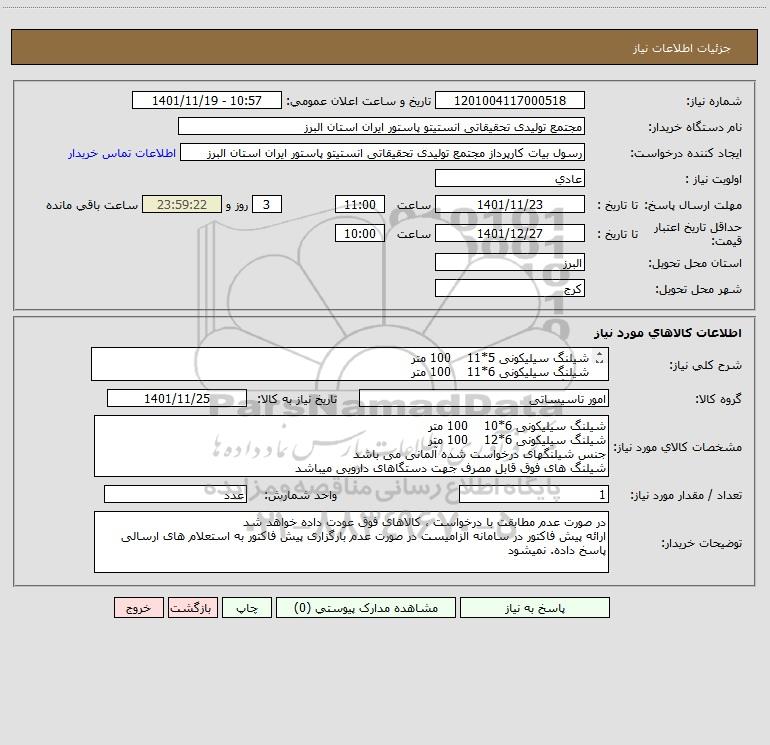Open مشاهده مدارک پیوستی (0) button
770x745 pixels.
366,607
